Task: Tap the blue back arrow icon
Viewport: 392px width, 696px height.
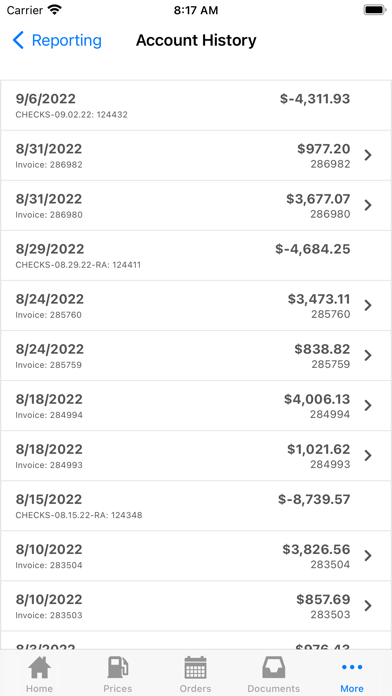Action: point(18,40)
